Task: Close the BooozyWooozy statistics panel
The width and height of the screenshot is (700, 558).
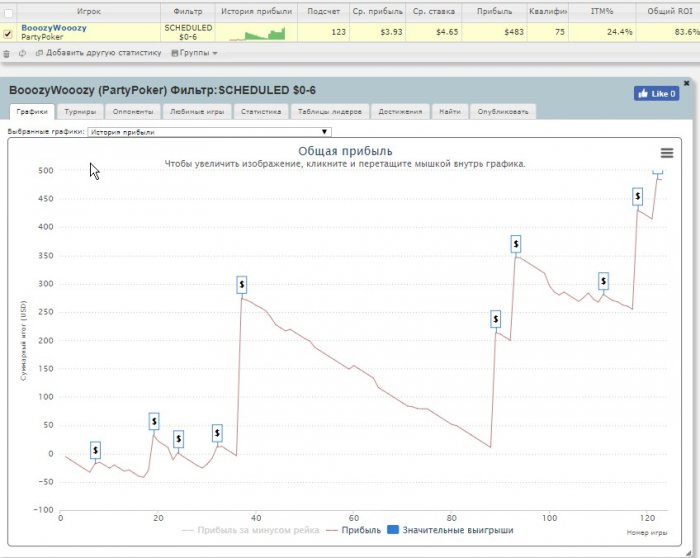Action: (x=686, y=83)
